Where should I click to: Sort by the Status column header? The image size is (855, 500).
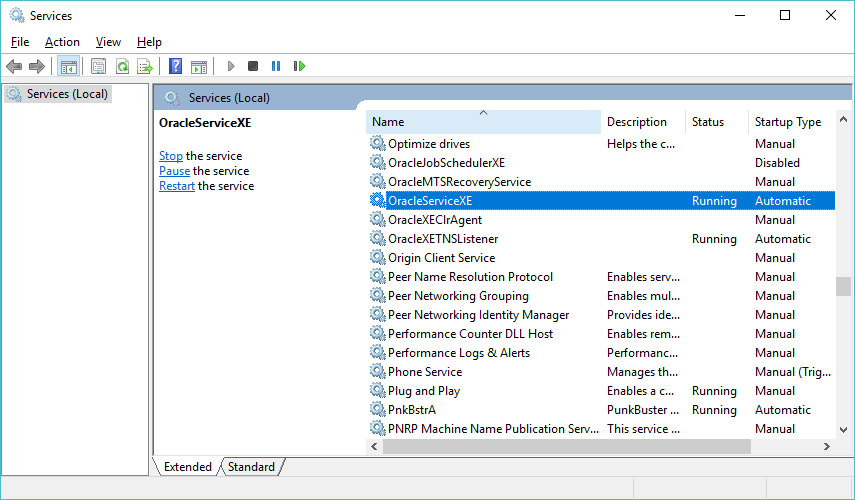[x=716, y=122]
